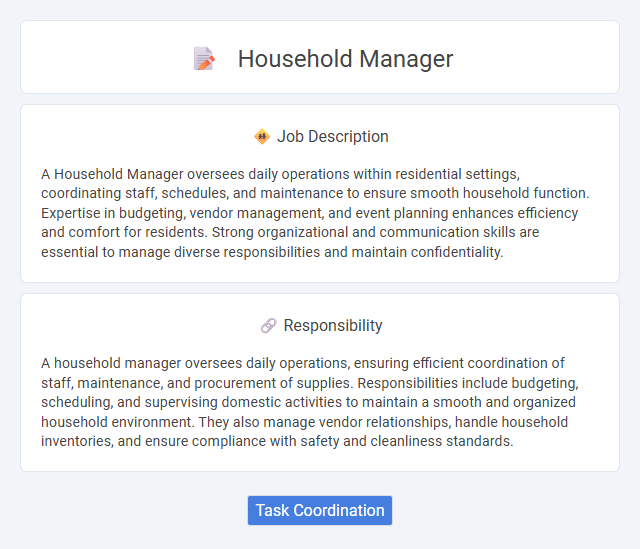Click the paragraph starting 'A household manager oversees daily operations, ensuring'

(310, 402)
